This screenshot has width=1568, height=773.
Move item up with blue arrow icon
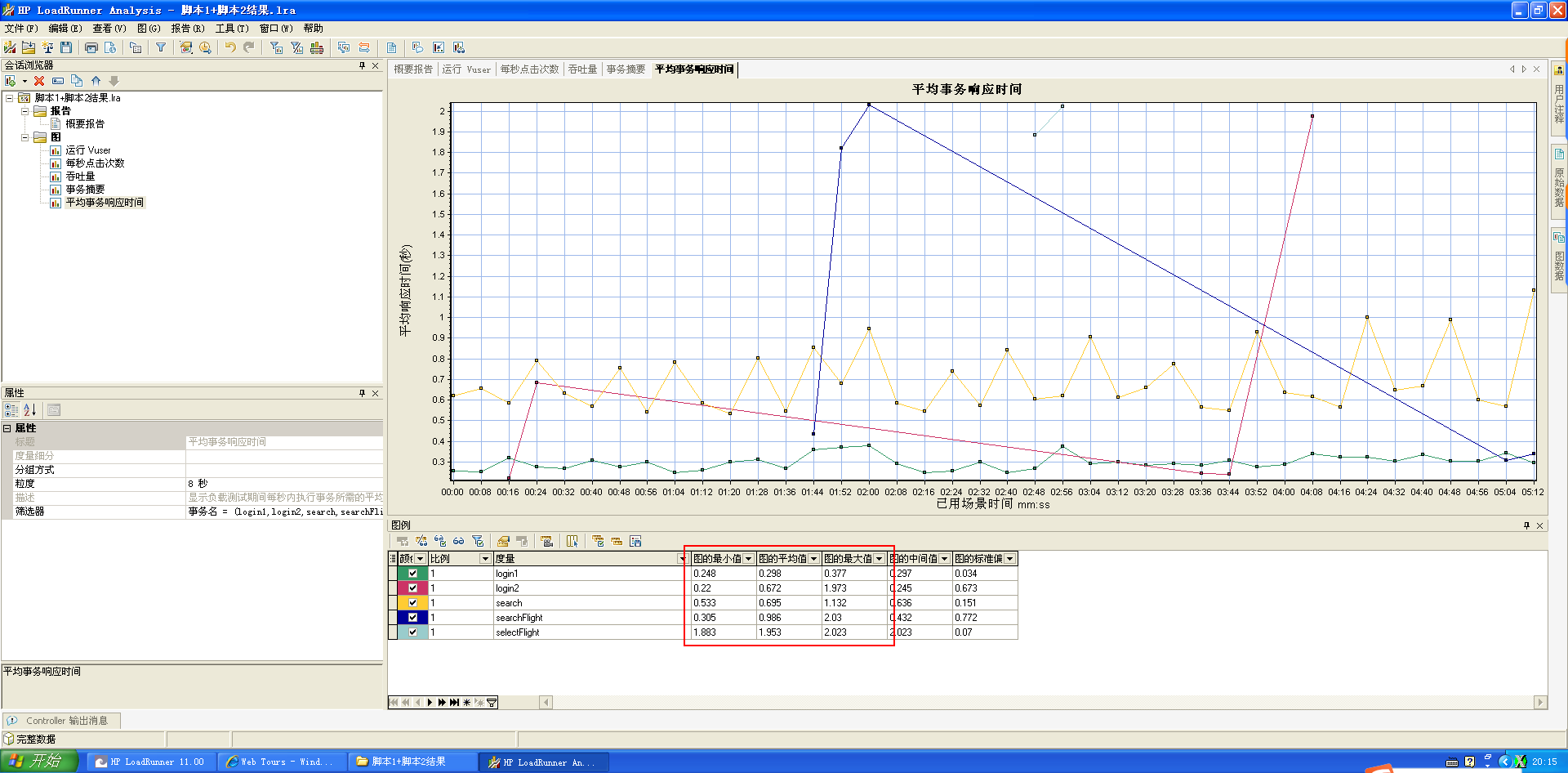96,81
